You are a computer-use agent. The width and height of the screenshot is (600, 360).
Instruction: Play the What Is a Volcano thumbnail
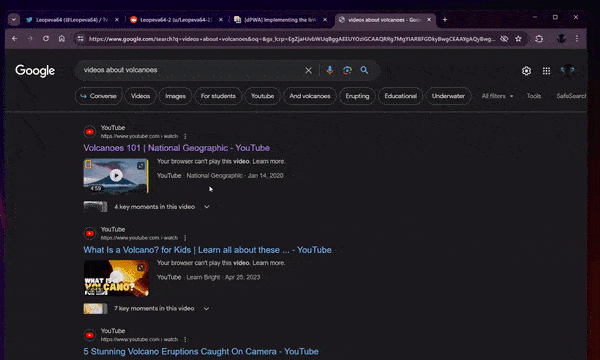pos(116,278)
